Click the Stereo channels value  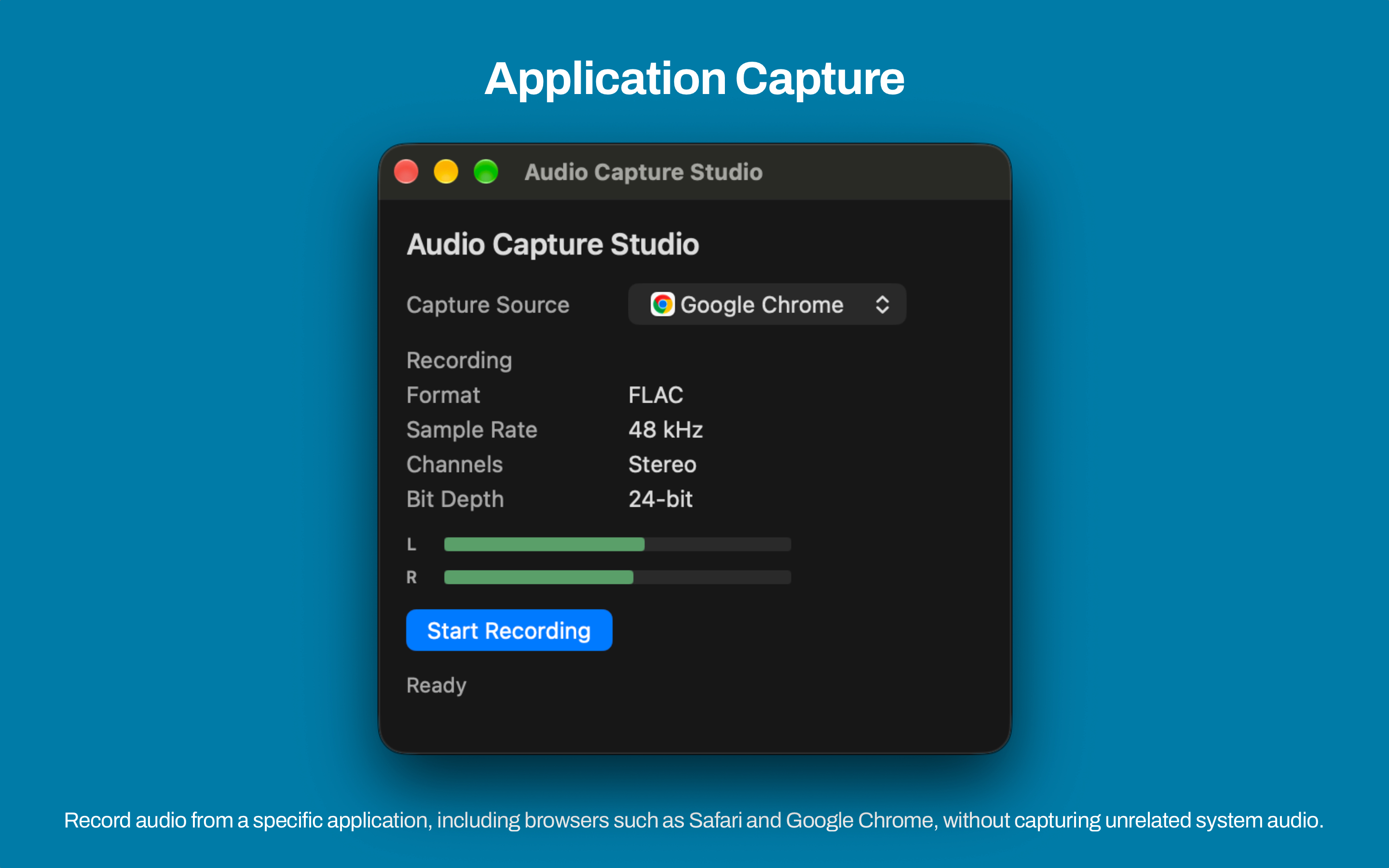pos(662,464)
